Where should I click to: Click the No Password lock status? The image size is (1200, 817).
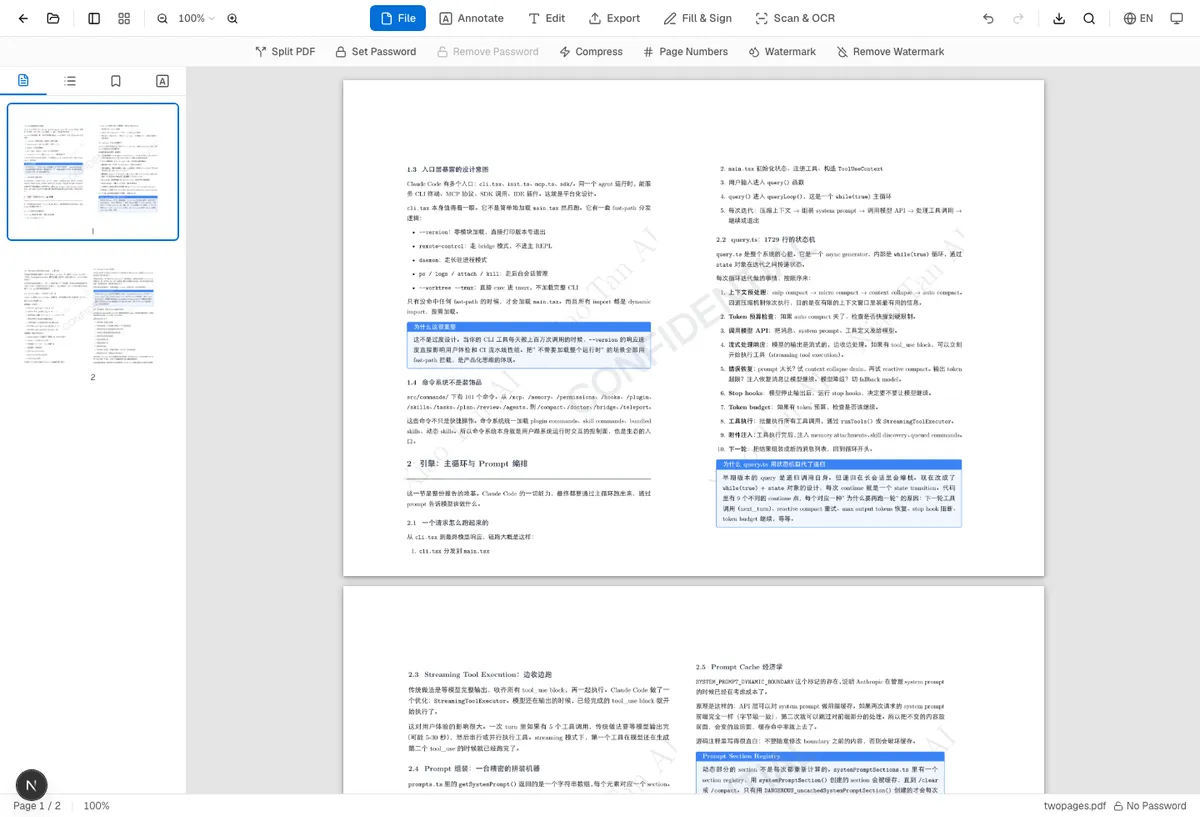pyautogui.click(x=1150, y=806)
